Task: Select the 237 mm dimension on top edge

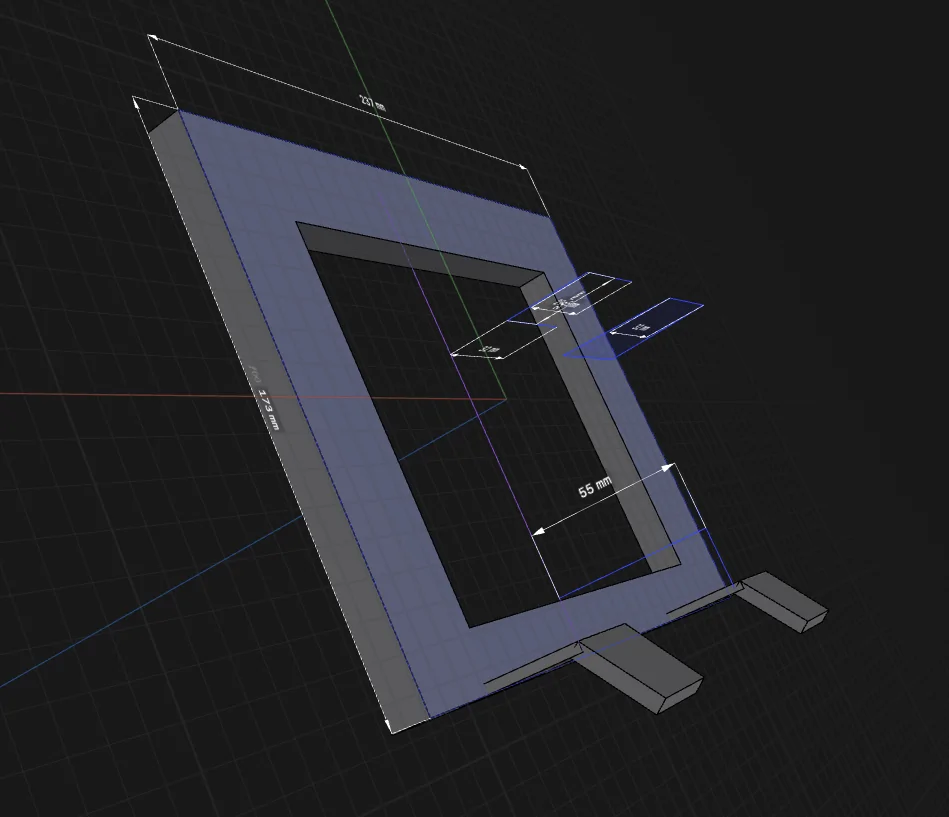Action: [x=373, y=102]
